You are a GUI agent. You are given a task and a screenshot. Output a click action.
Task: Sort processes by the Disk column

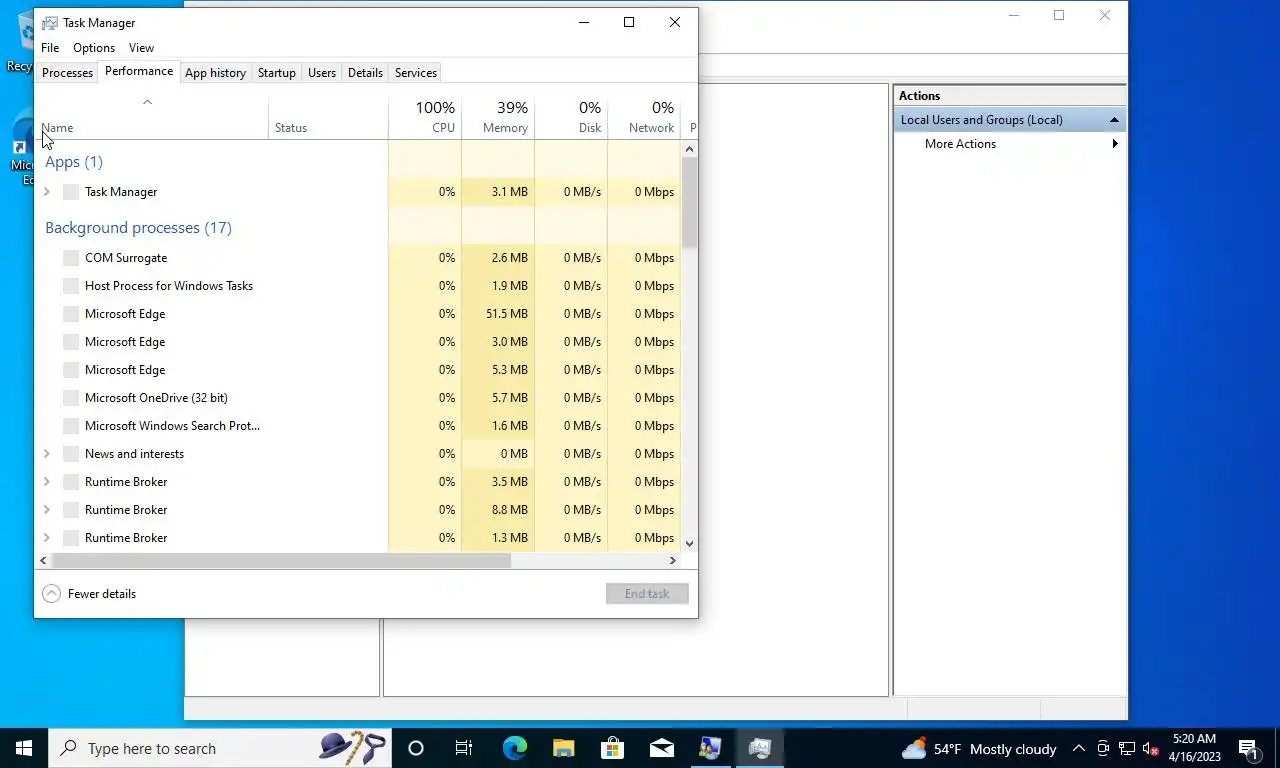571,117
